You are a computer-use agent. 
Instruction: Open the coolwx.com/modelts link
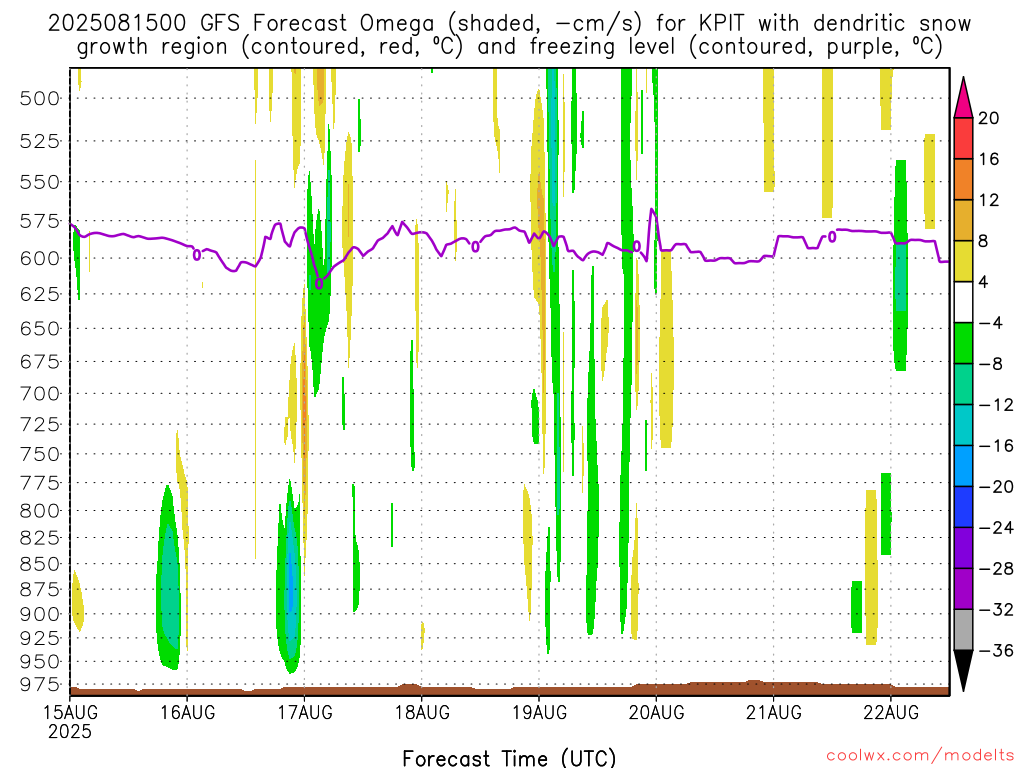(x=920, y=756)
